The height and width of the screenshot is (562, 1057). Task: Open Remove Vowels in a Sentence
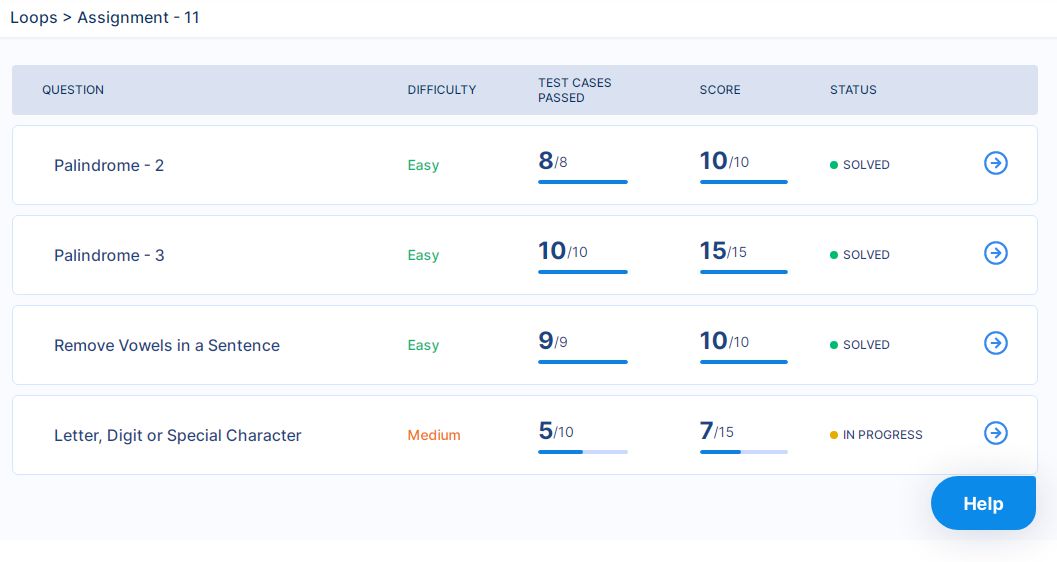167,345
